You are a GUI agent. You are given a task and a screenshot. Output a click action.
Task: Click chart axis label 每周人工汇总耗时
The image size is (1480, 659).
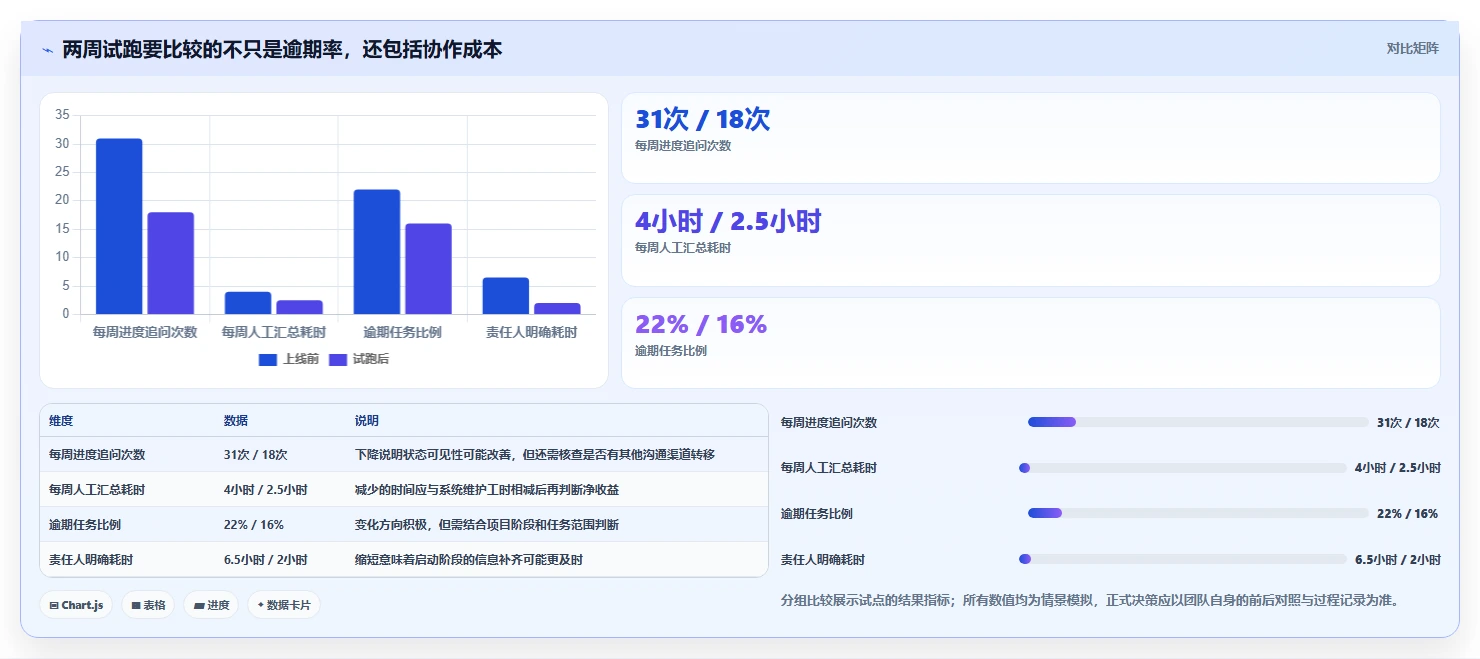click(x=274, y=332)
